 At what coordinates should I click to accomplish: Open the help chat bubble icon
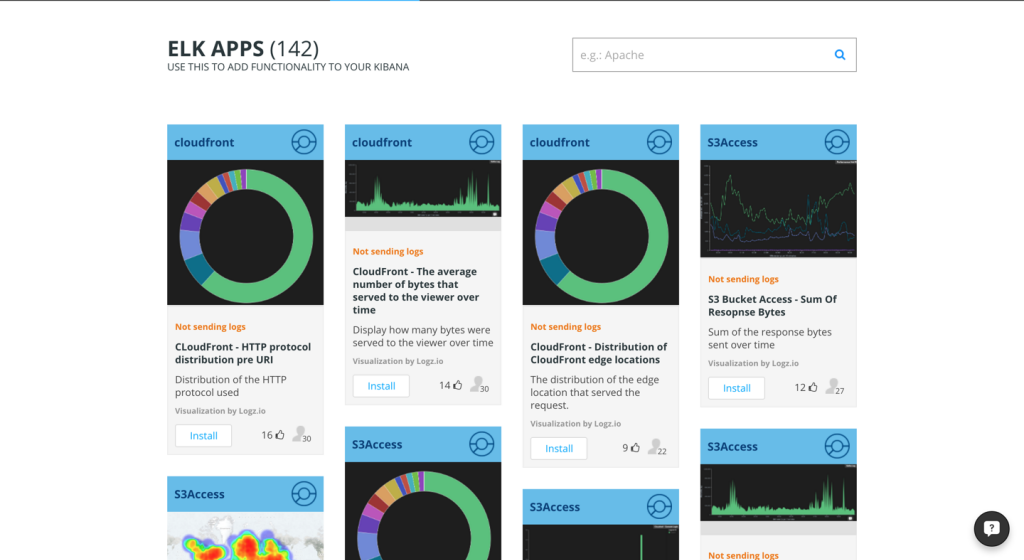pos(991,528)
